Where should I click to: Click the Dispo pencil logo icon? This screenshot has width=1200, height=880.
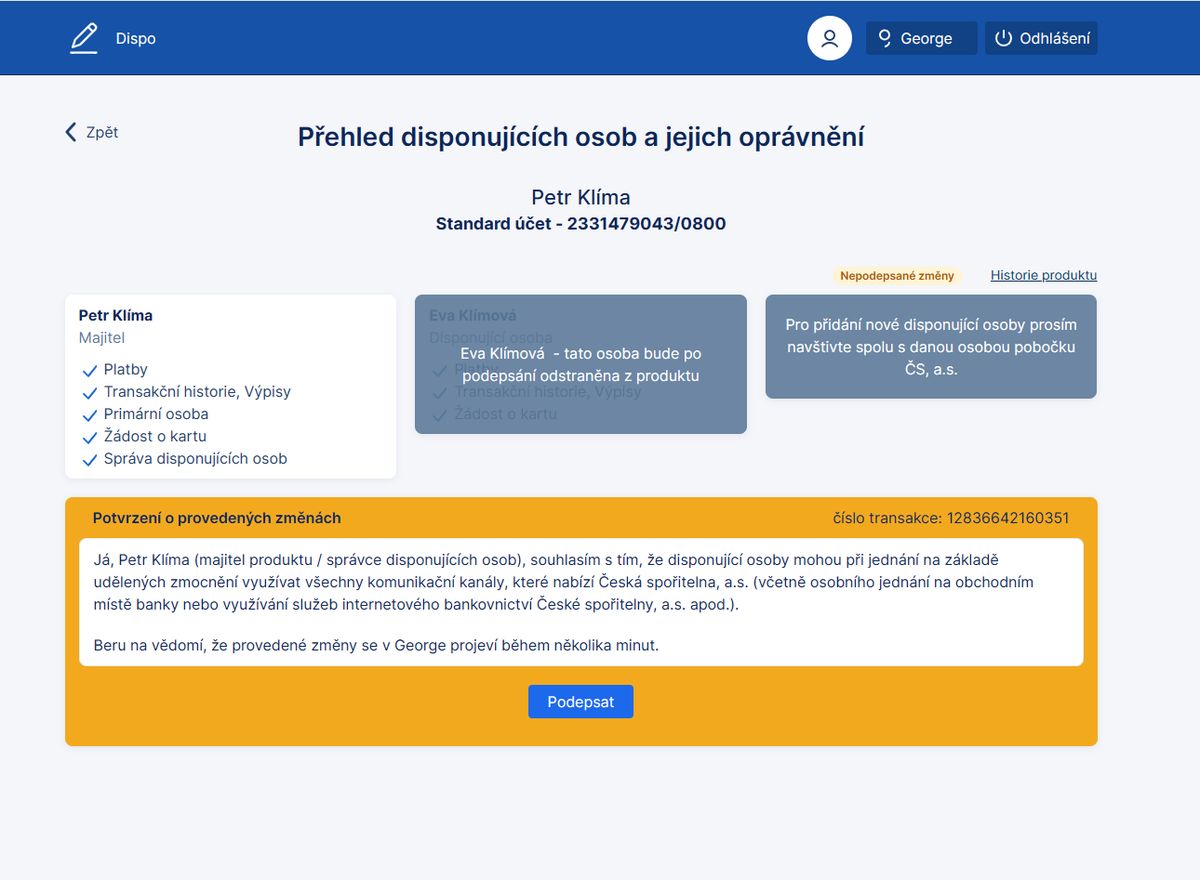click(84, 38)
